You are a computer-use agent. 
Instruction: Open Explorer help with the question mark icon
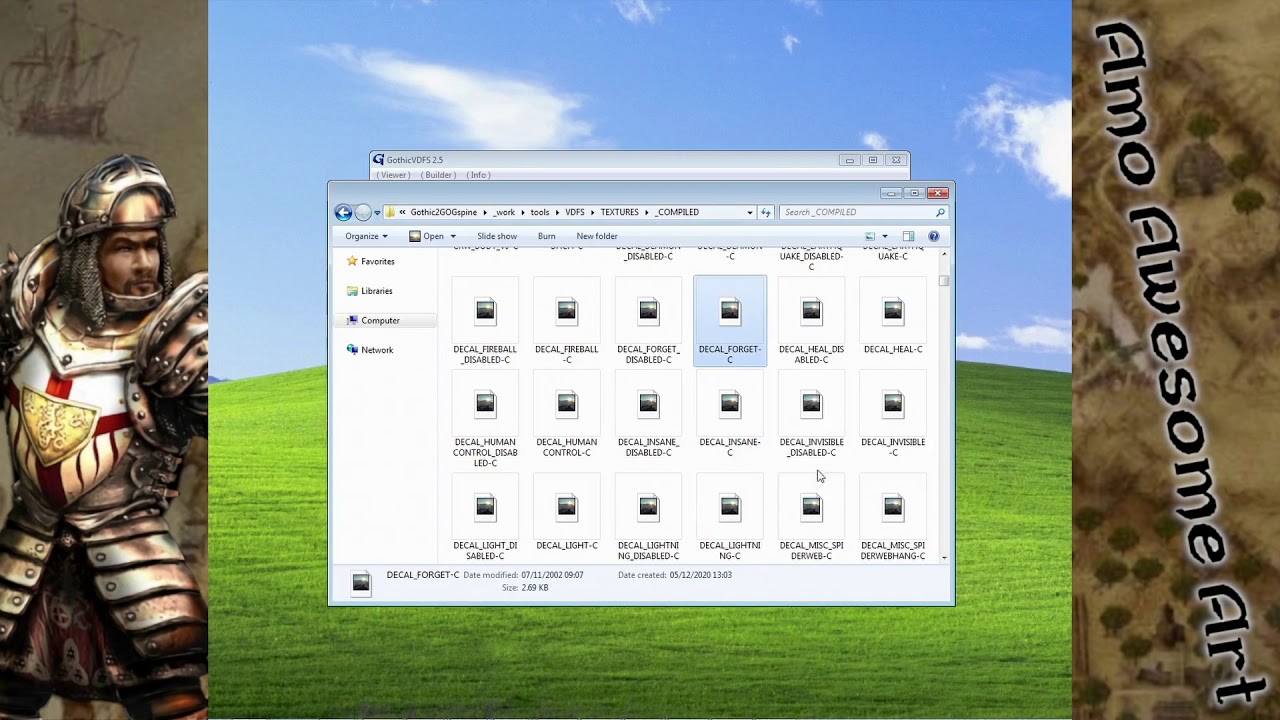pos(934,236)
